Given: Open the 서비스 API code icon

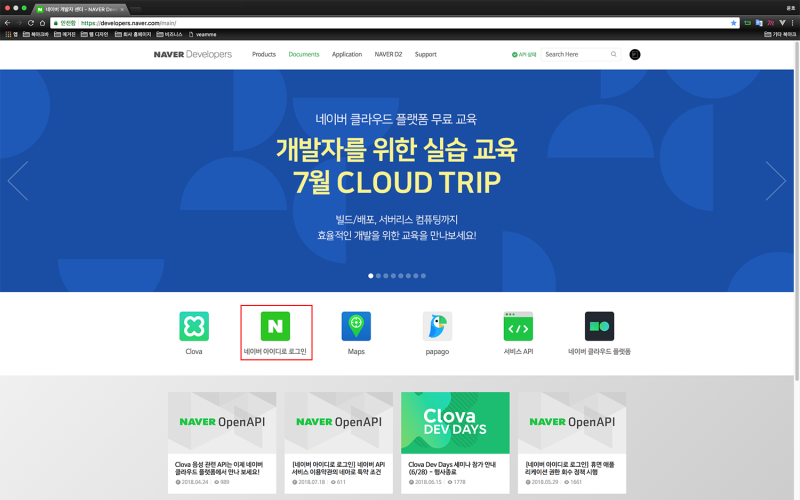Looking at the screenshot, I should pos(518,326).
